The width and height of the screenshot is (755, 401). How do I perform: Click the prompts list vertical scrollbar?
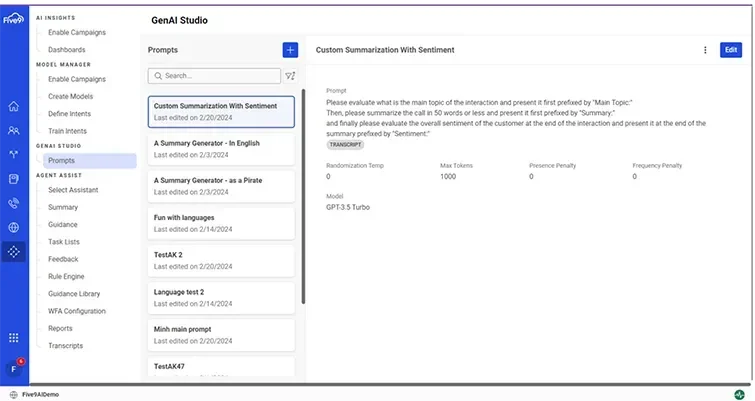(x=303, y=200)
